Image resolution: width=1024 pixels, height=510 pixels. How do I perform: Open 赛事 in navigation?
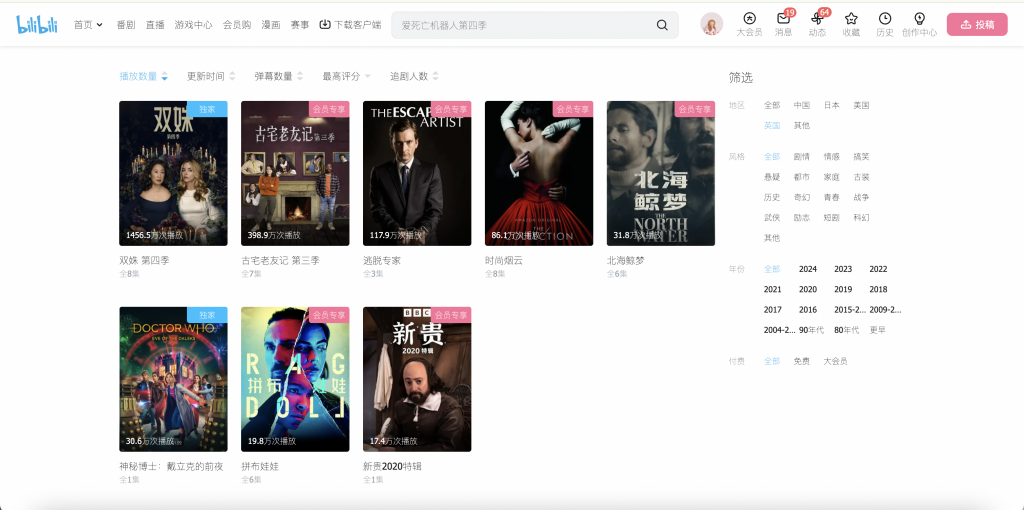300,25
